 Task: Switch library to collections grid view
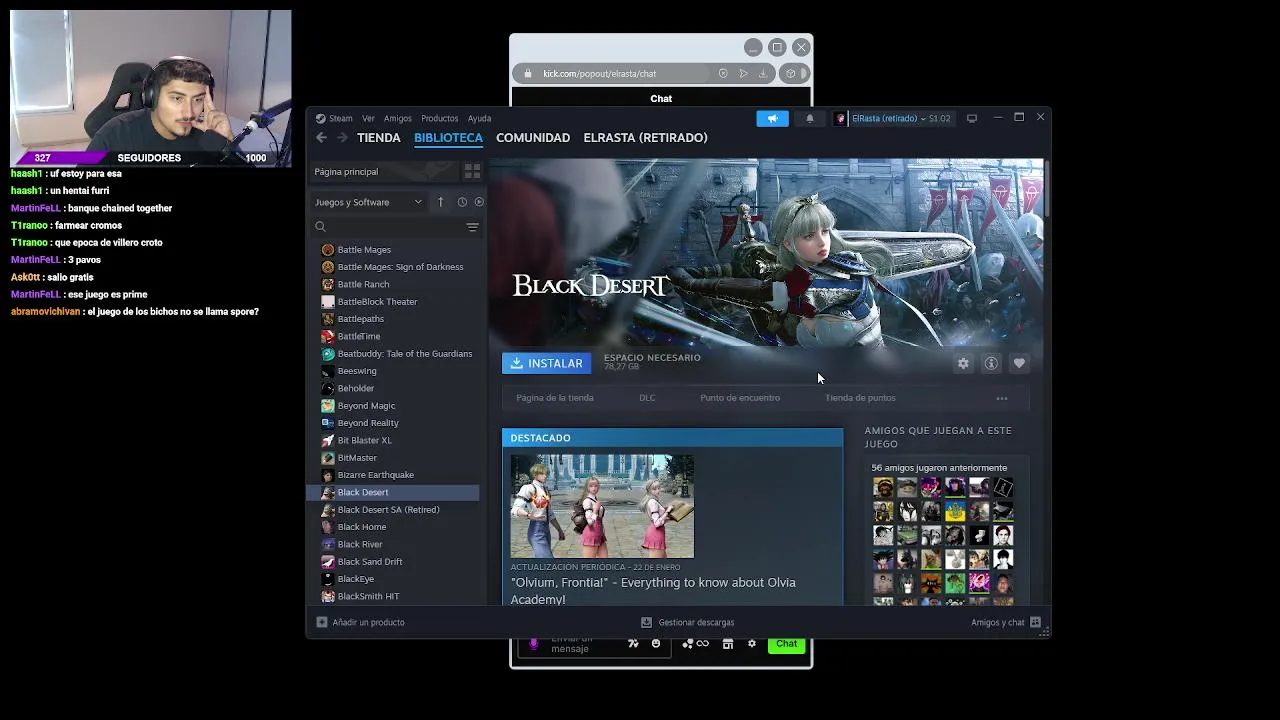pos(472,172)
